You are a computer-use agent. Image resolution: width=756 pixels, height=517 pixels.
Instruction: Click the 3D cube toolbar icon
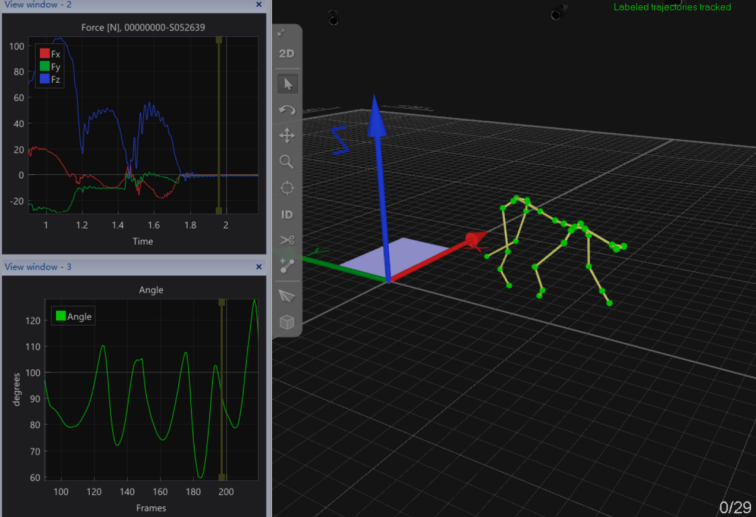tap(287, 322)
